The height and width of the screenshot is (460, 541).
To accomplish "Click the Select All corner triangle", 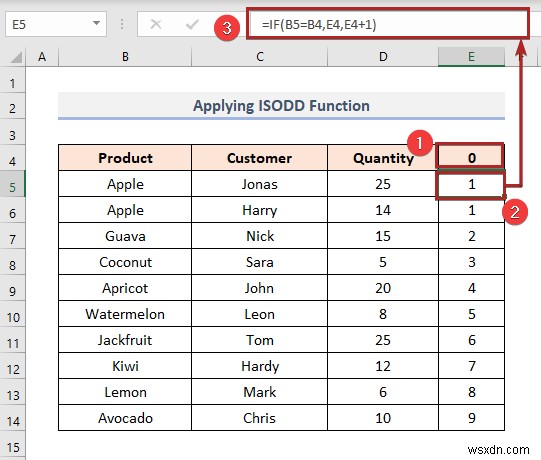I will tap(16, 57).
